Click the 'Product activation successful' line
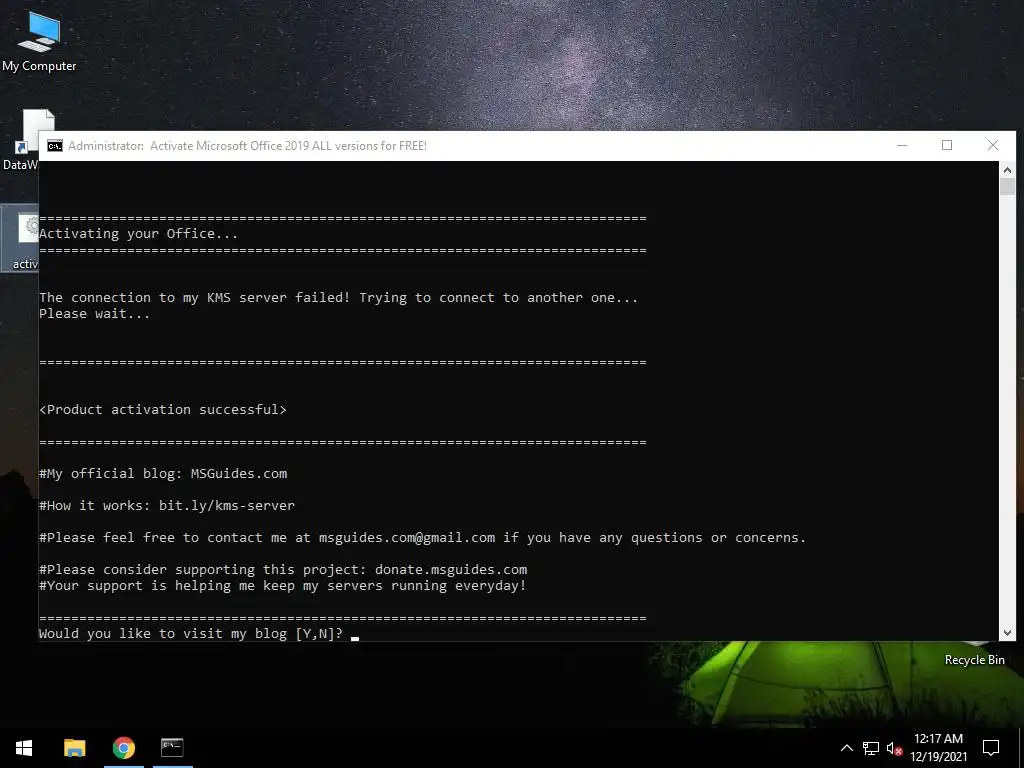The height and width of the screenshot is (768, 1024). pyautogui.click(x=163, y=409)
